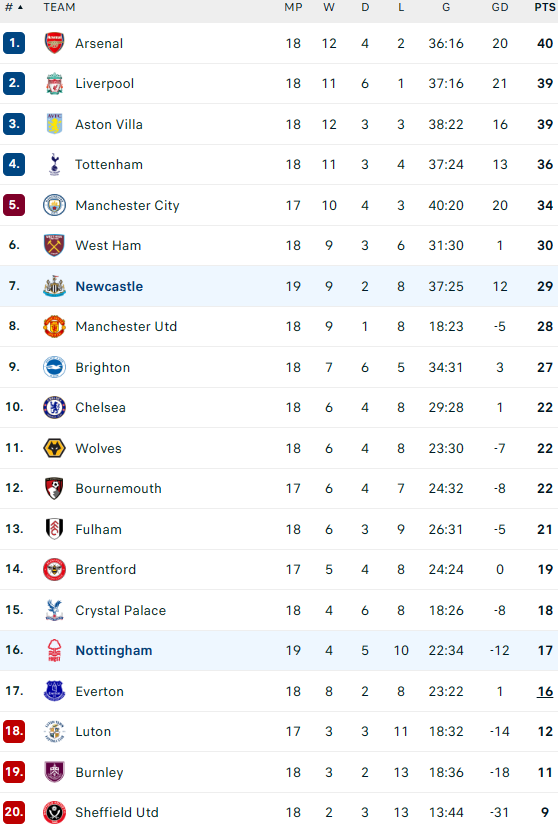Viewport: 558px width, 830px height.
Task: Click the Everton club crest icon
Action: (54, 691)
